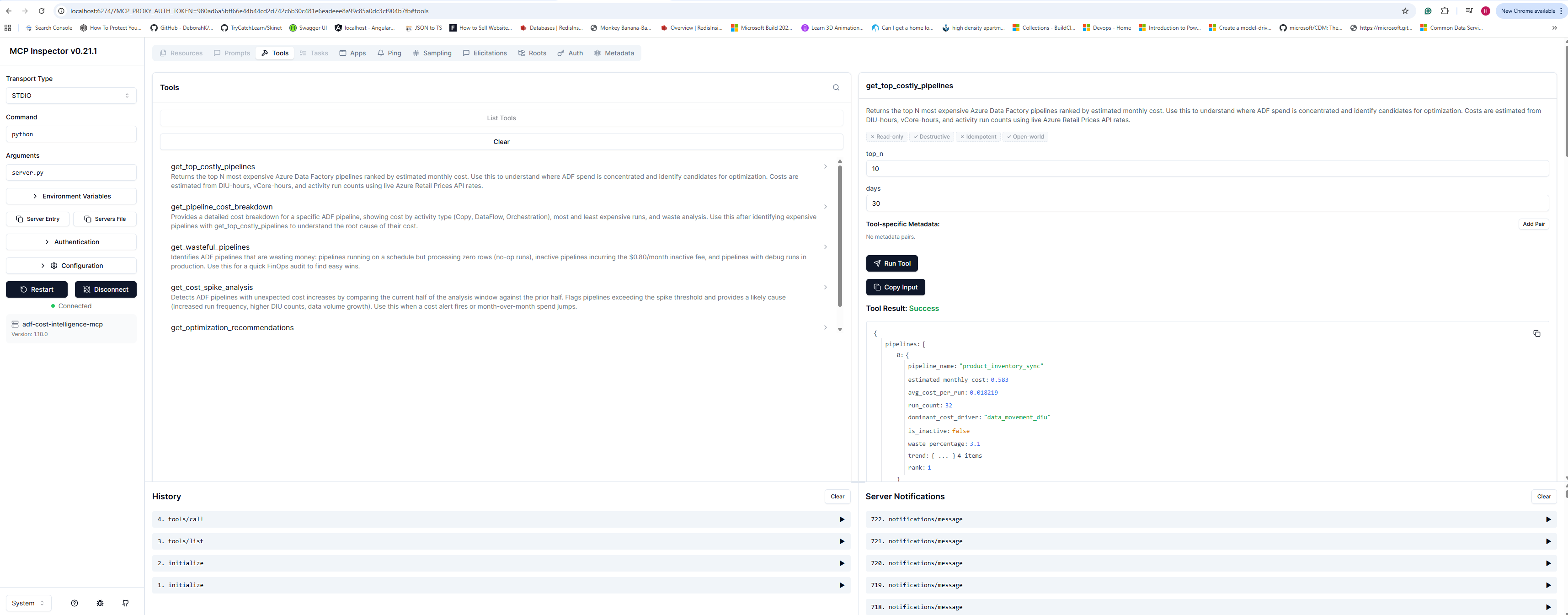
Task: Copy the Servers File config
Action: [105, 219]
